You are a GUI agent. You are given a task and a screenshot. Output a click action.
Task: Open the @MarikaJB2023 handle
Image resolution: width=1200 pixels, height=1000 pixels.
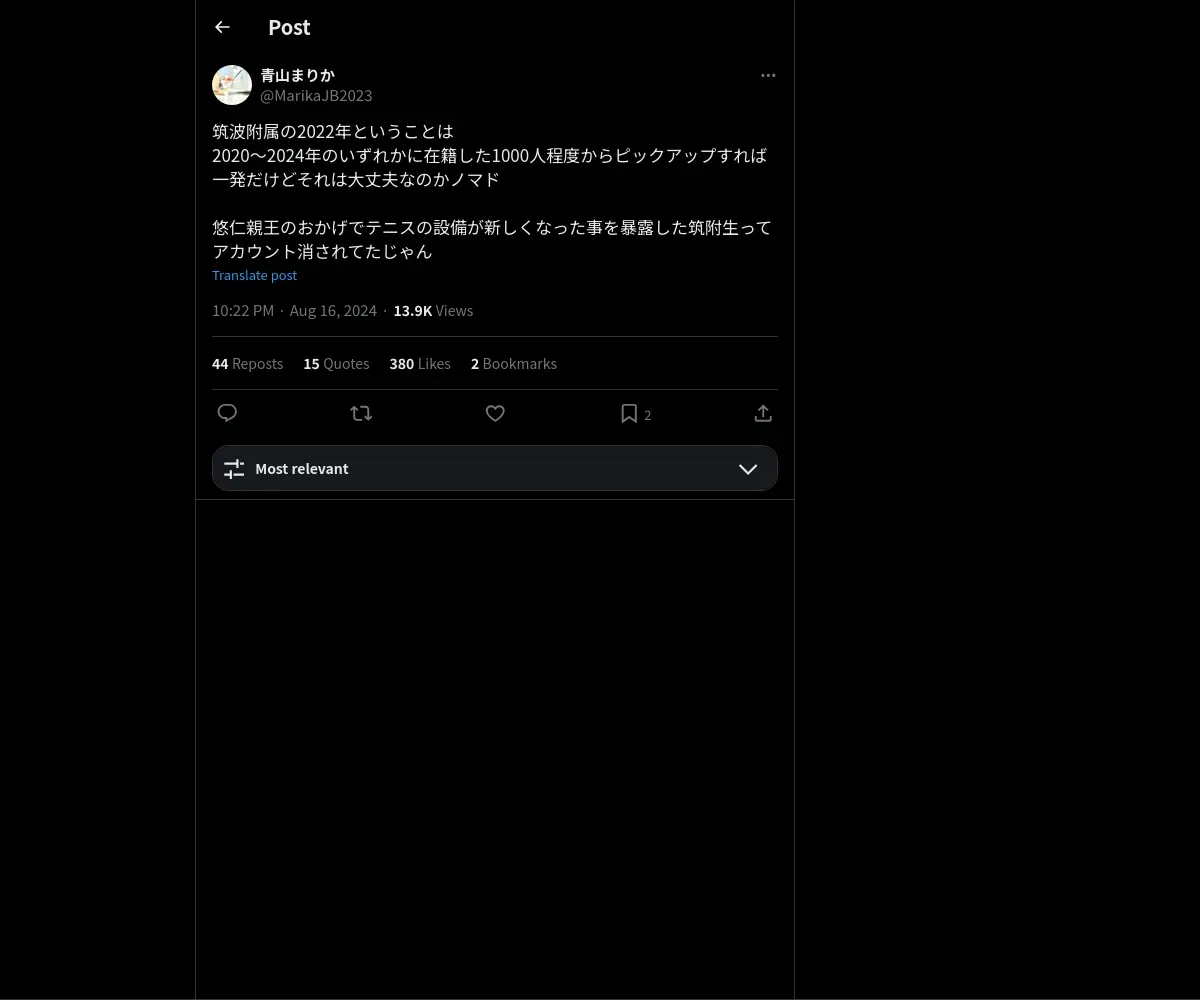pos(316,96)
